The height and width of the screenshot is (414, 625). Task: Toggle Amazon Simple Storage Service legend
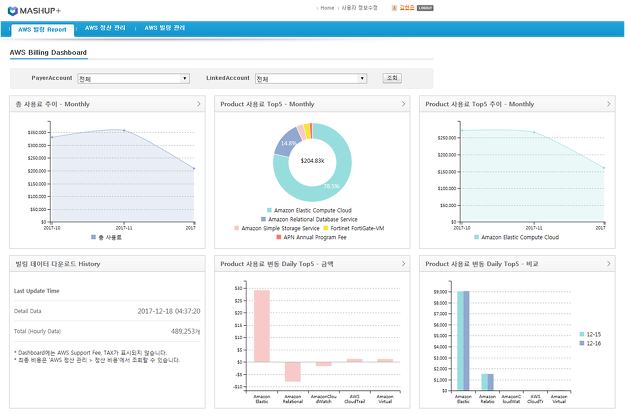277,228
